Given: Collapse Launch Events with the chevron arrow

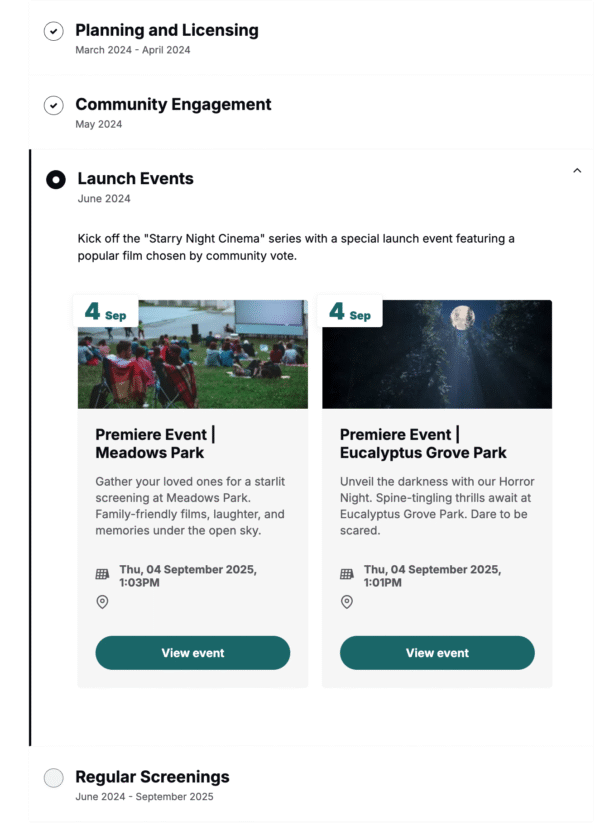Looking at the screenshot, I should pyautogui.click(x=577, y=171).
